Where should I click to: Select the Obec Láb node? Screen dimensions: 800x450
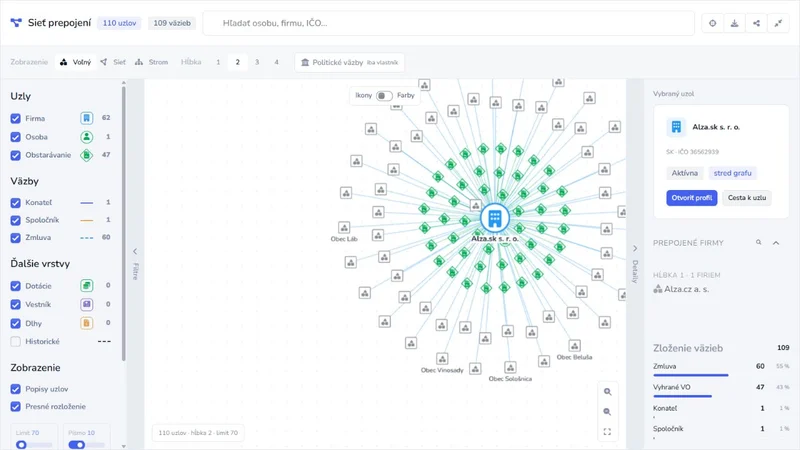pyautogui.click(x=344, y=227)
